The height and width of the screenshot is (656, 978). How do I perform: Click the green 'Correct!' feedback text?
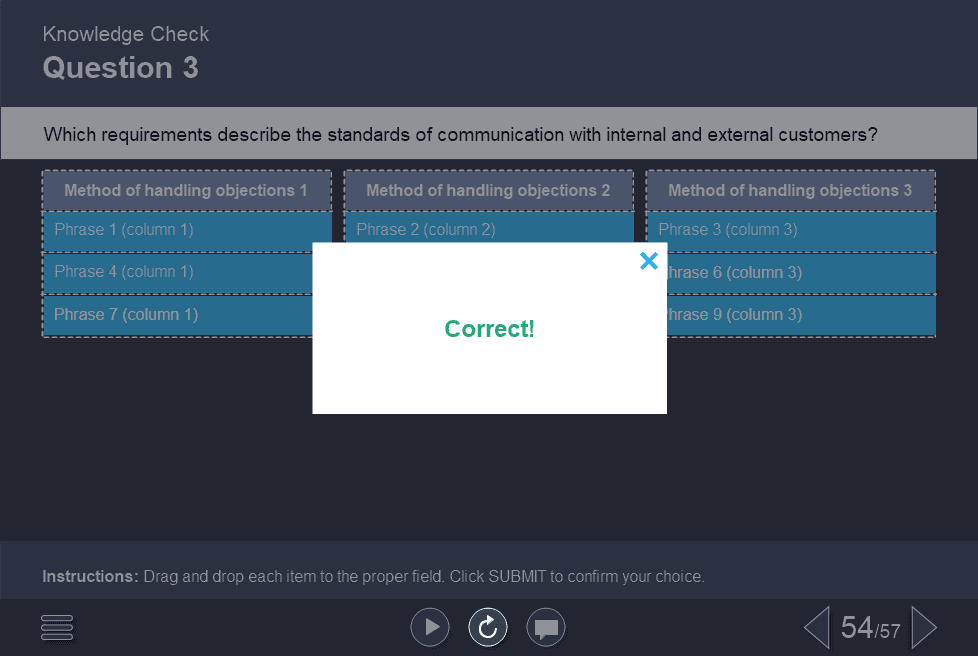[488, 328]
